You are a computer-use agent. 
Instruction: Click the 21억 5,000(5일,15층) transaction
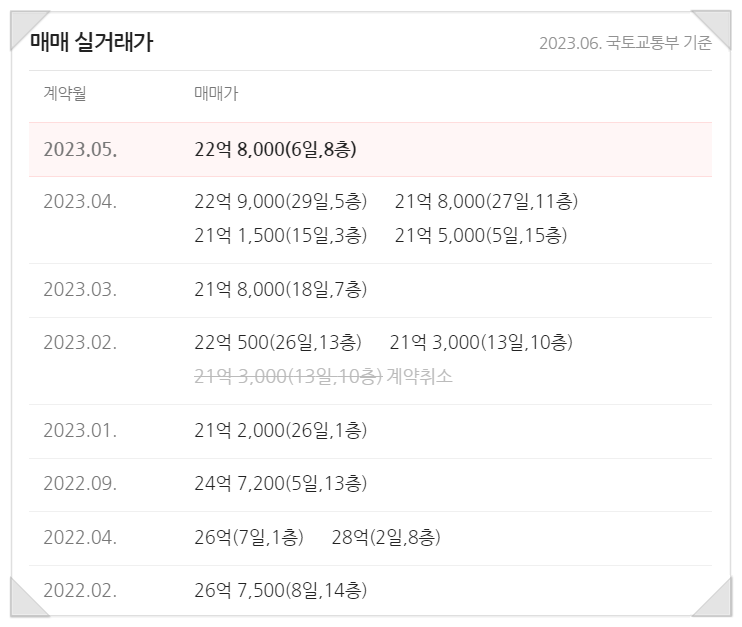click(481, 236)
